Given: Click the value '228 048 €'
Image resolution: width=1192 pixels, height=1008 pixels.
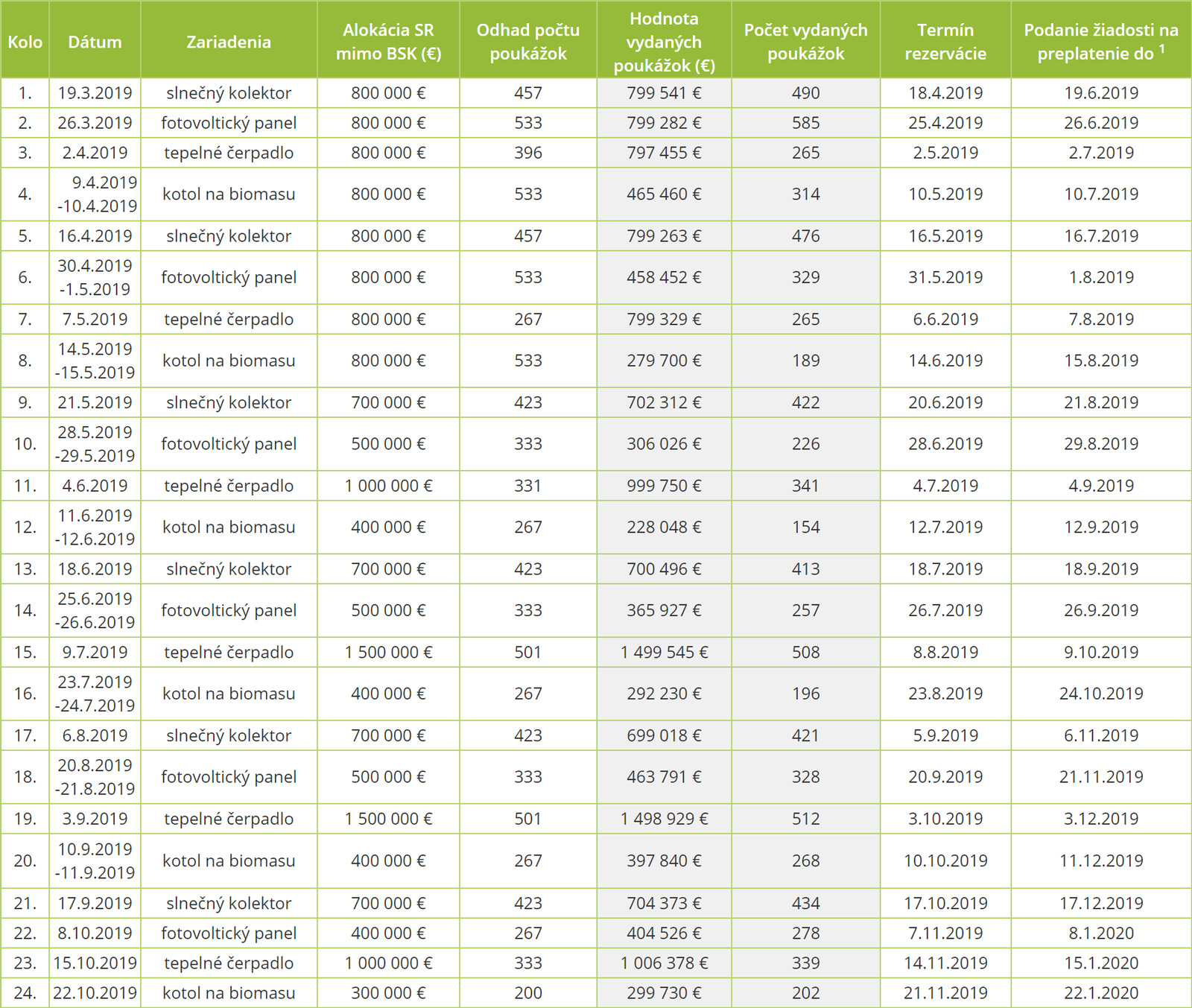Looking at the screenshot, I should (x=664, y=527).
